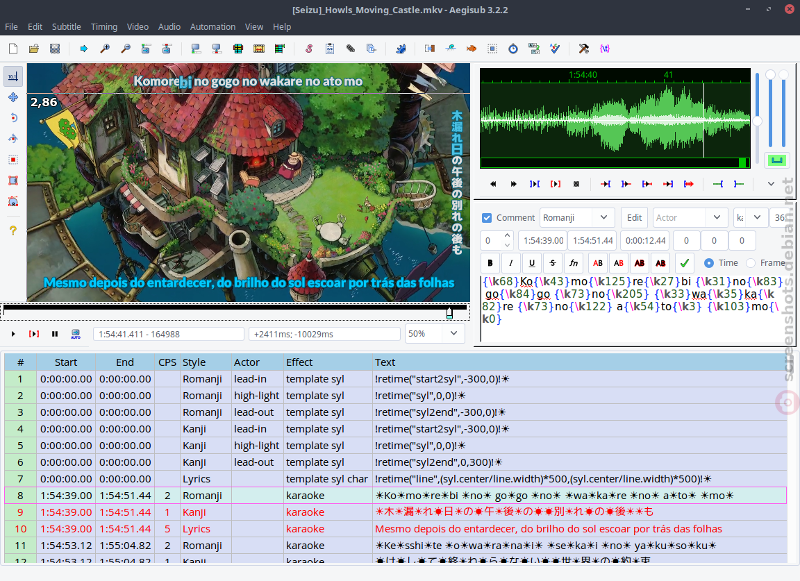Screen dimensions: 800x581
Task: Open the 50% video zoom dropdown
Action: [x=453, y=334]
